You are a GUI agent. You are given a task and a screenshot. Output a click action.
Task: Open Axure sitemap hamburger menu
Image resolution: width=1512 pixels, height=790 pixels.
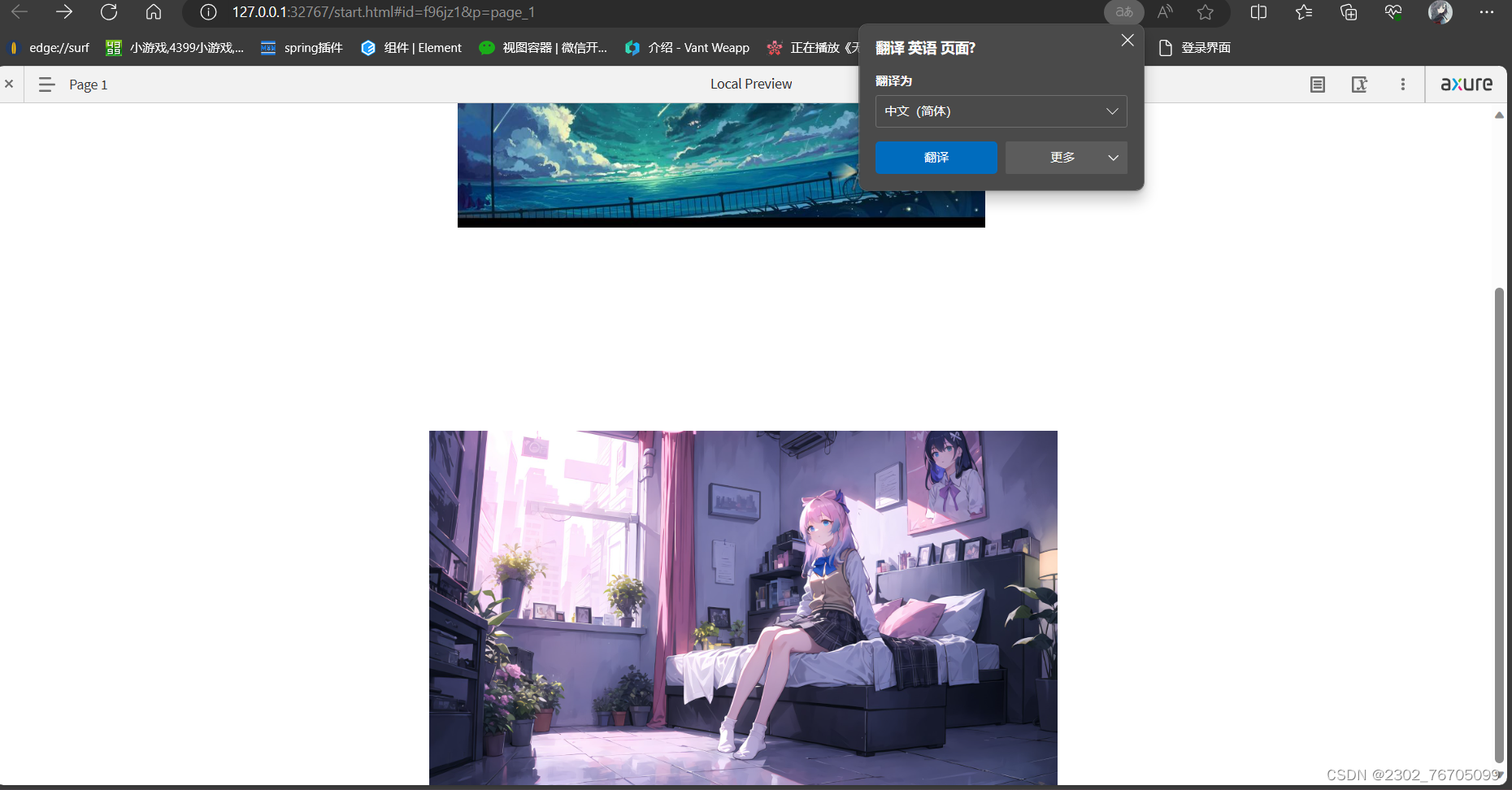[x=46, y=85]
